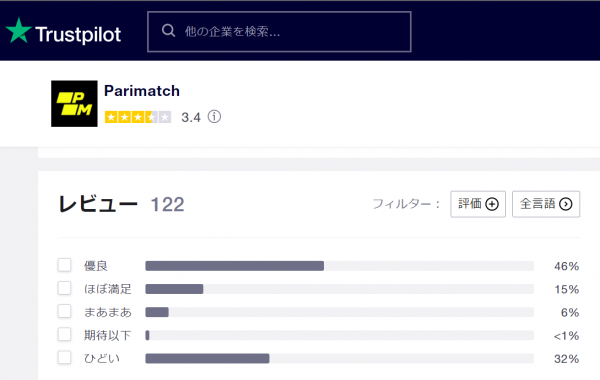
Task: Click the Trustpilot green star logo
Action: [18, 31]
